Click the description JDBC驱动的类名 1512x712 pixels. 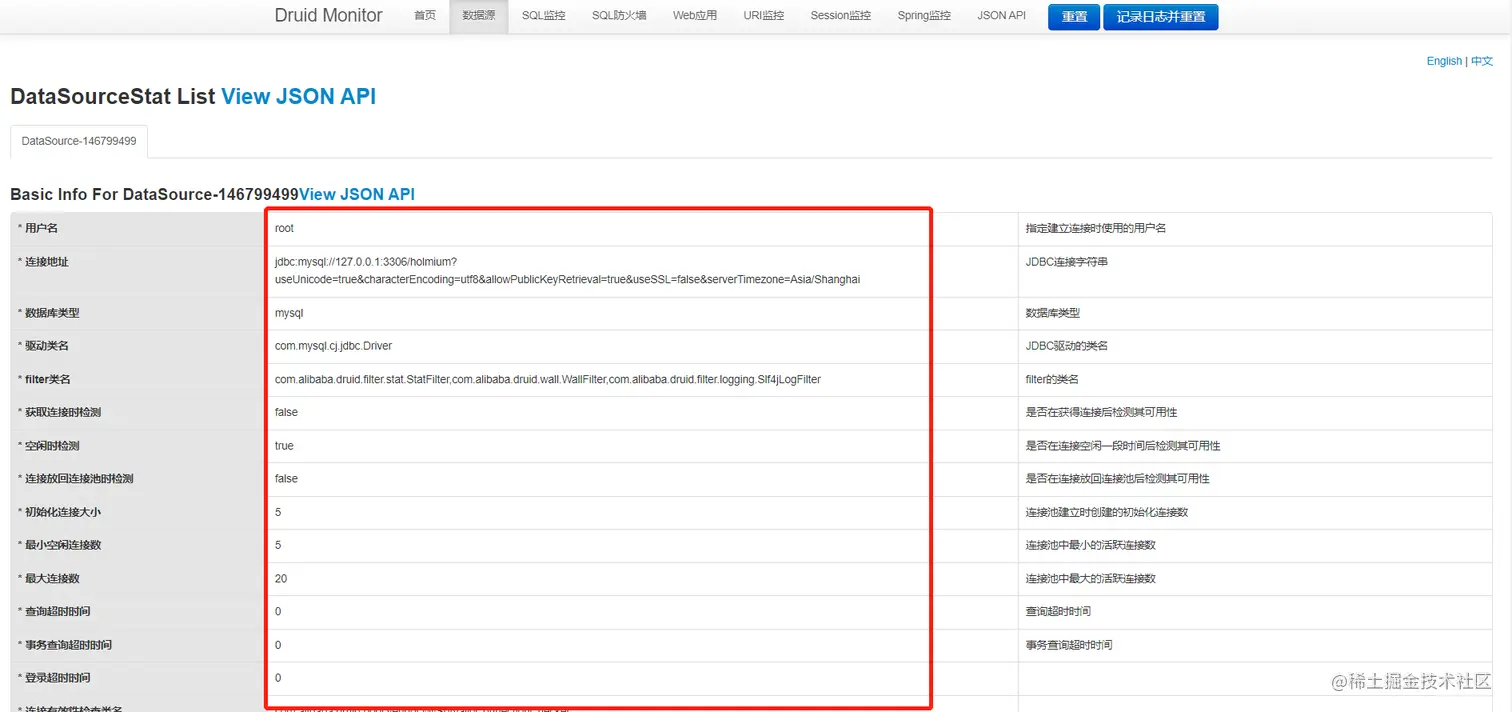[1067, 346]
